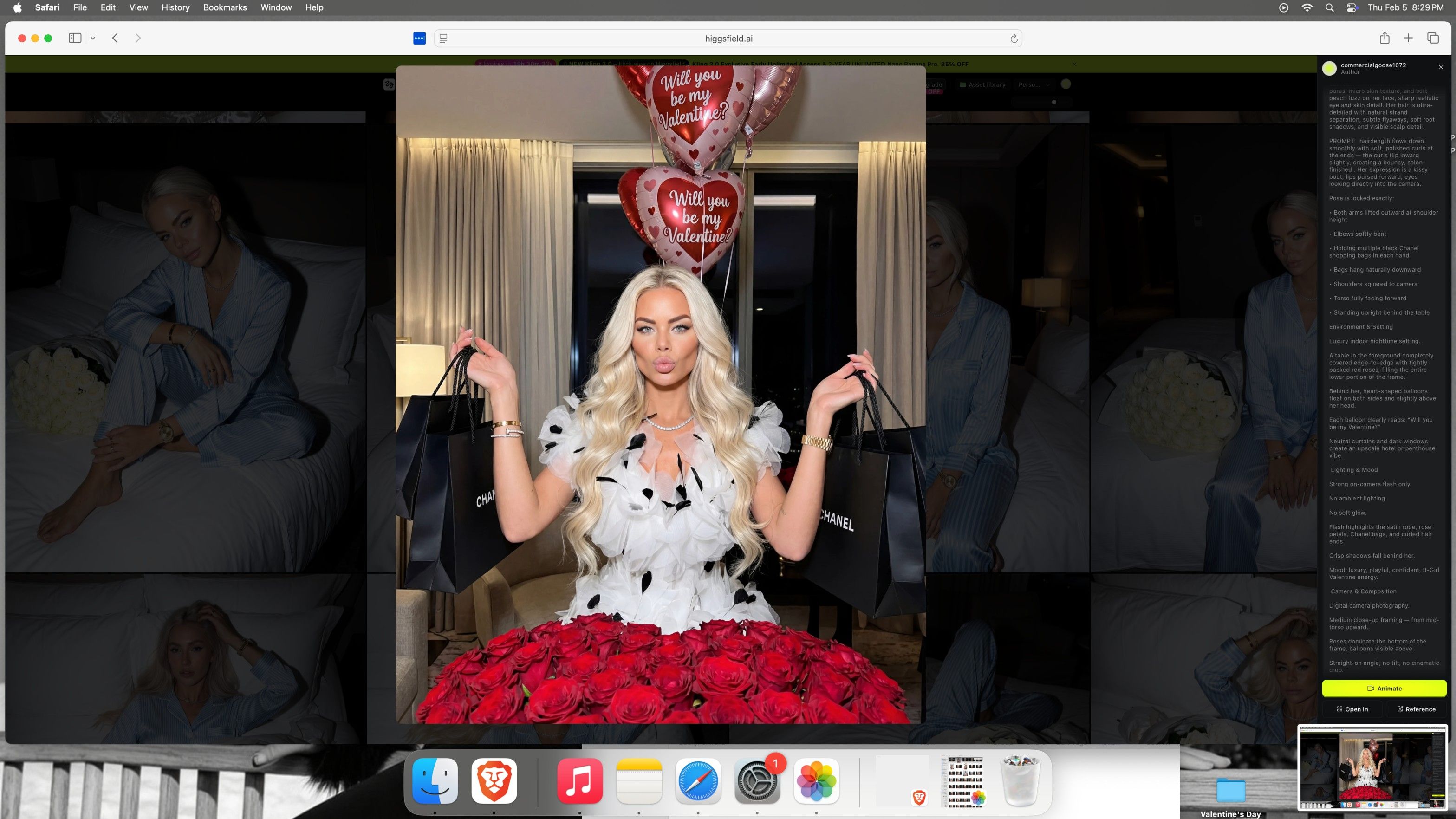Open macOS Control Center in menu bar

pyautogui.click(x=1352, y=7)
